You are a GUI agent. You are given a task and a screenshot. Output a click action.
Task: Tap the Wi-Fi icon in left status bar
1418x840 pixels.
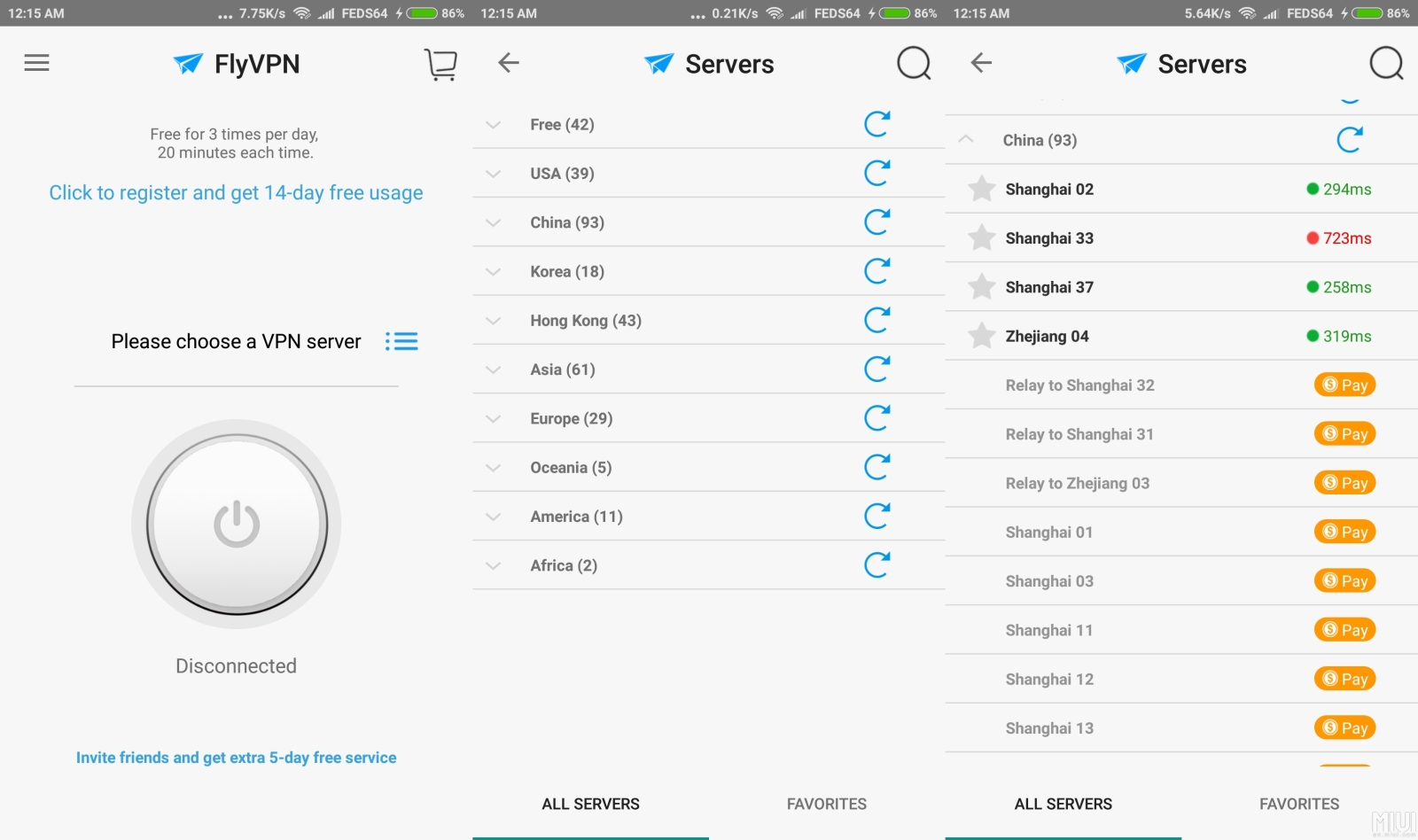(302, 13)
